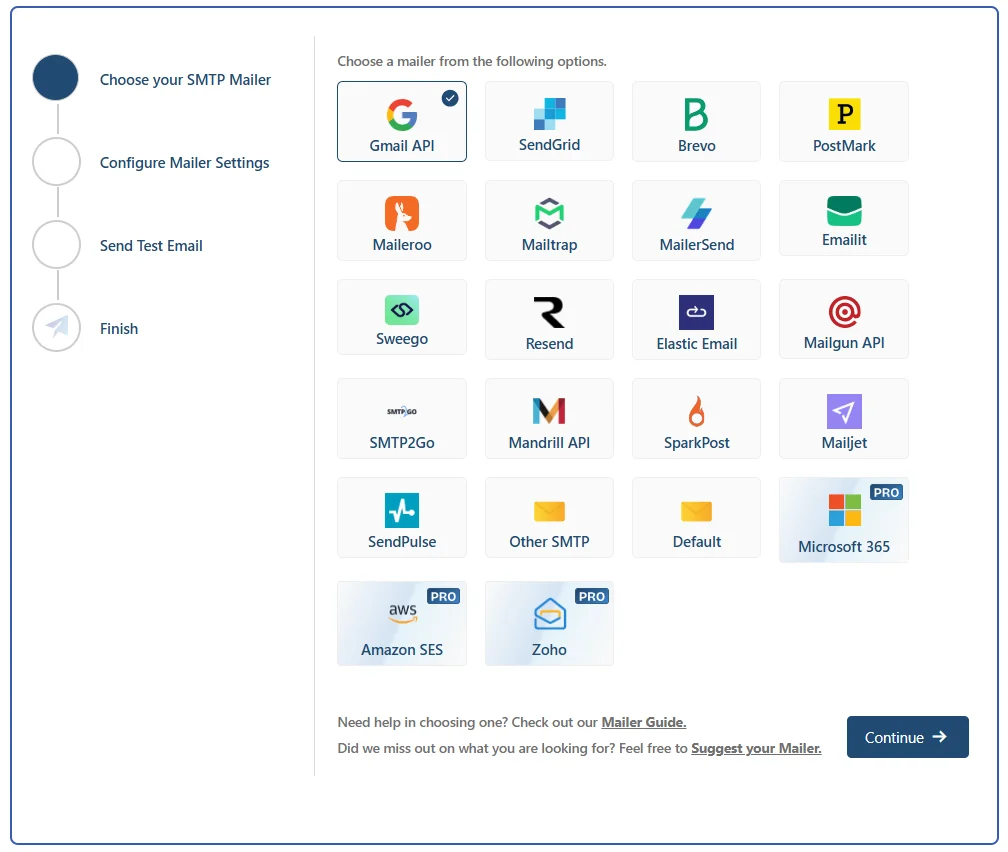Screen dimensions: 1008x852
Task: Choose the Zoho PRO mailer
Action: (x=548, y=622)
